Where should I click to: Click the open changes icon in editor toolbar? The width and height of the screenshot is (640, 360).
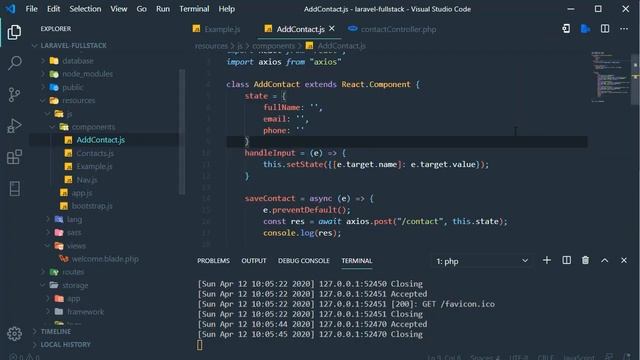(x=566, y=29)
